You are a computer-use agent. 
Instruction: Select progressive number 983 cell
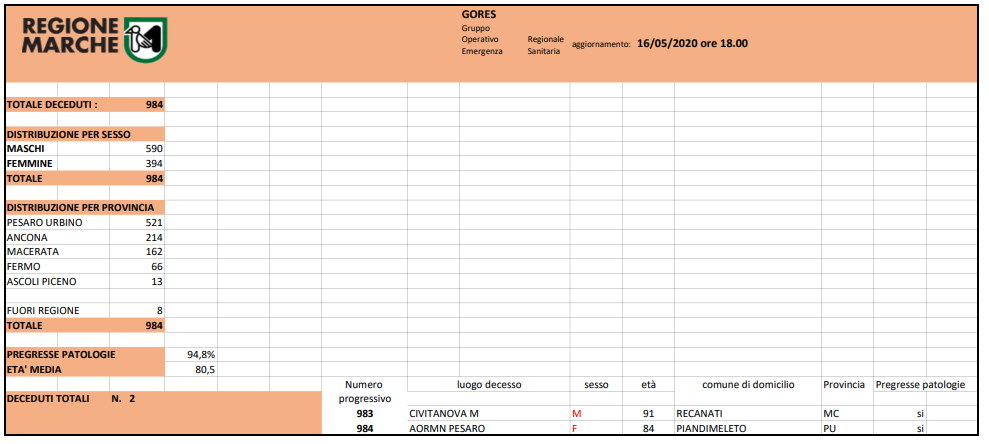click(364, 414)
